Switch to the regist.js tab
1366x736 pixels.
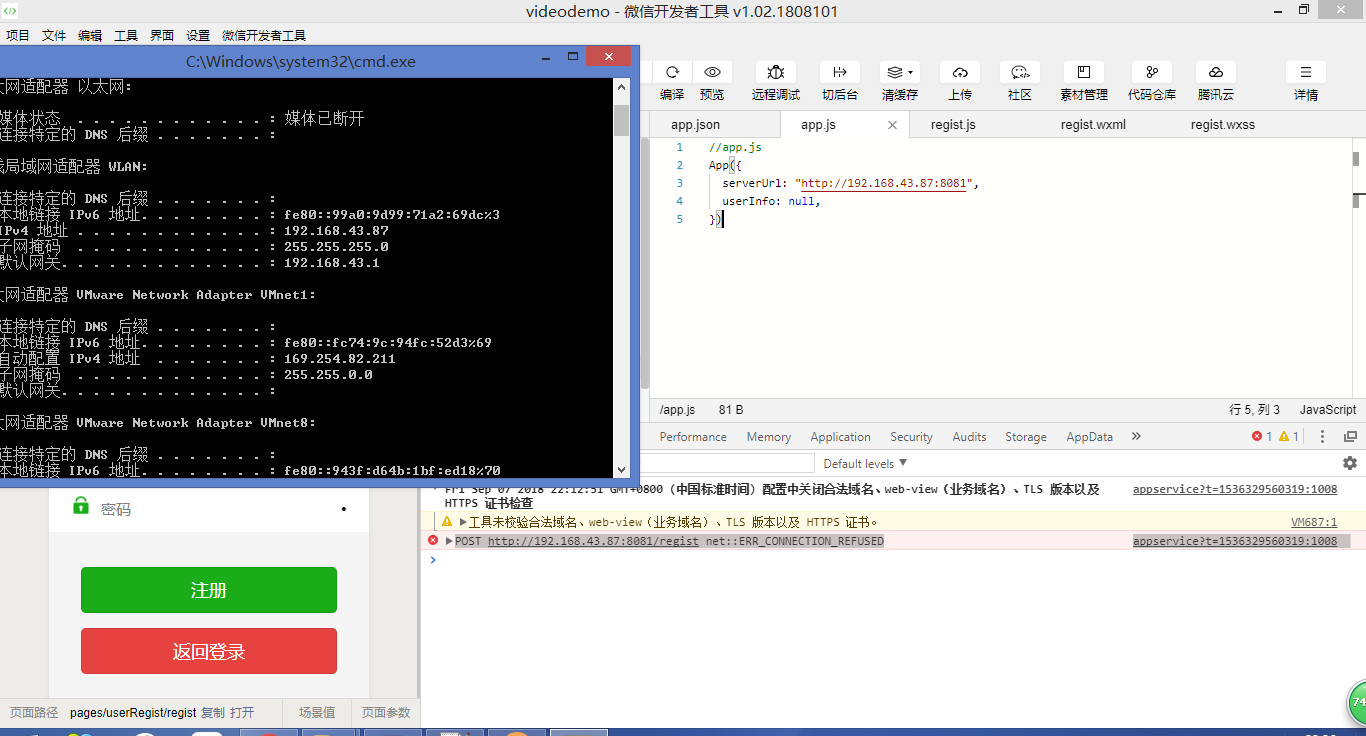coord(953,125)
